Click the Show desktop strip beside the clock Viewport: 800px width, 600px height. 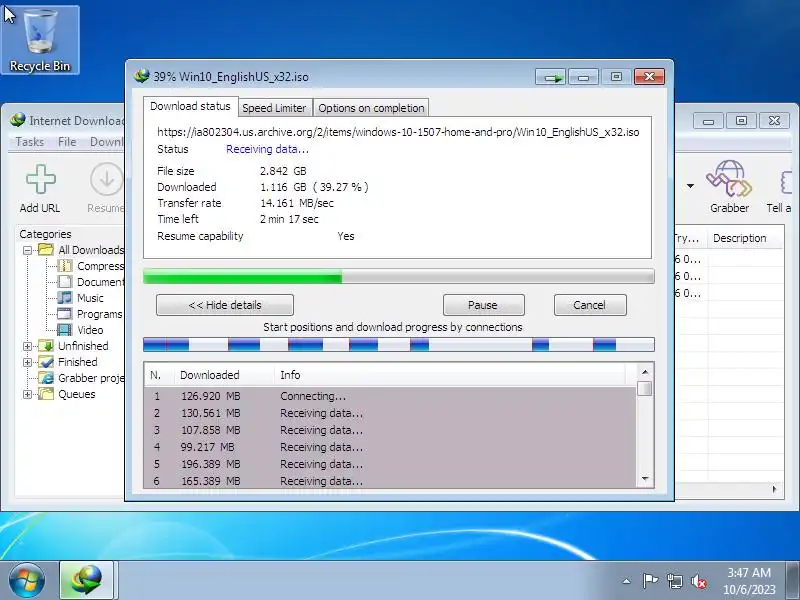[793, 580]
